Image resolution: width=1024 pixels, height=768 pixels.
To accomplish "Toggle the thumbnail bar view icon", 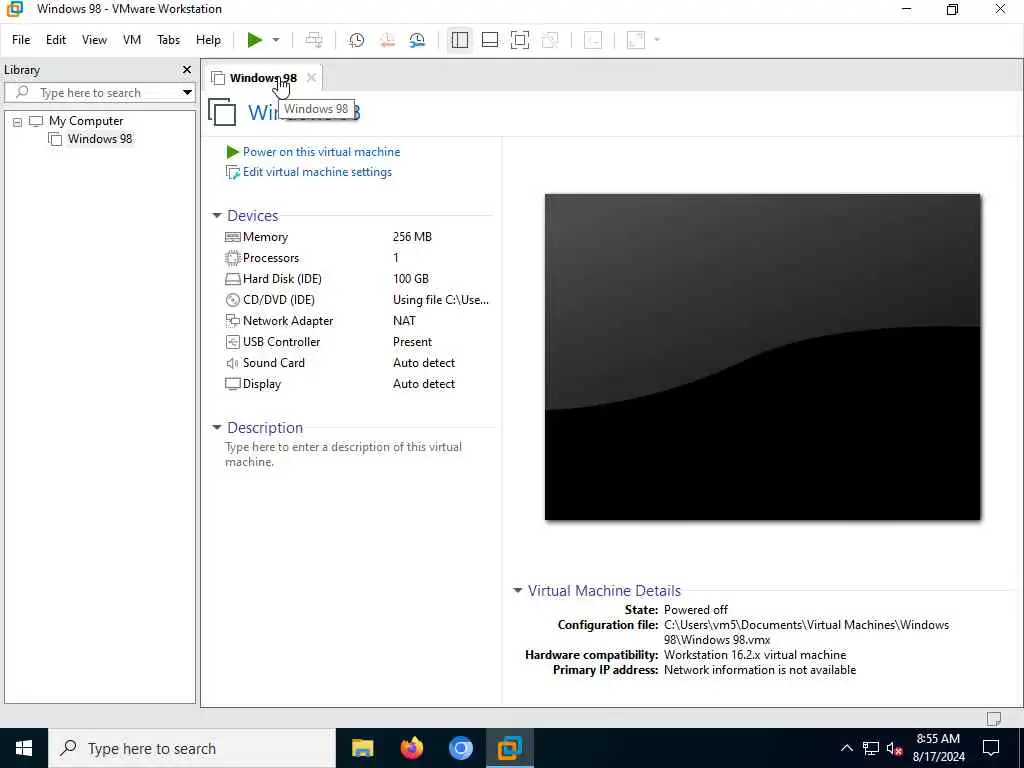I will (490, 40).
